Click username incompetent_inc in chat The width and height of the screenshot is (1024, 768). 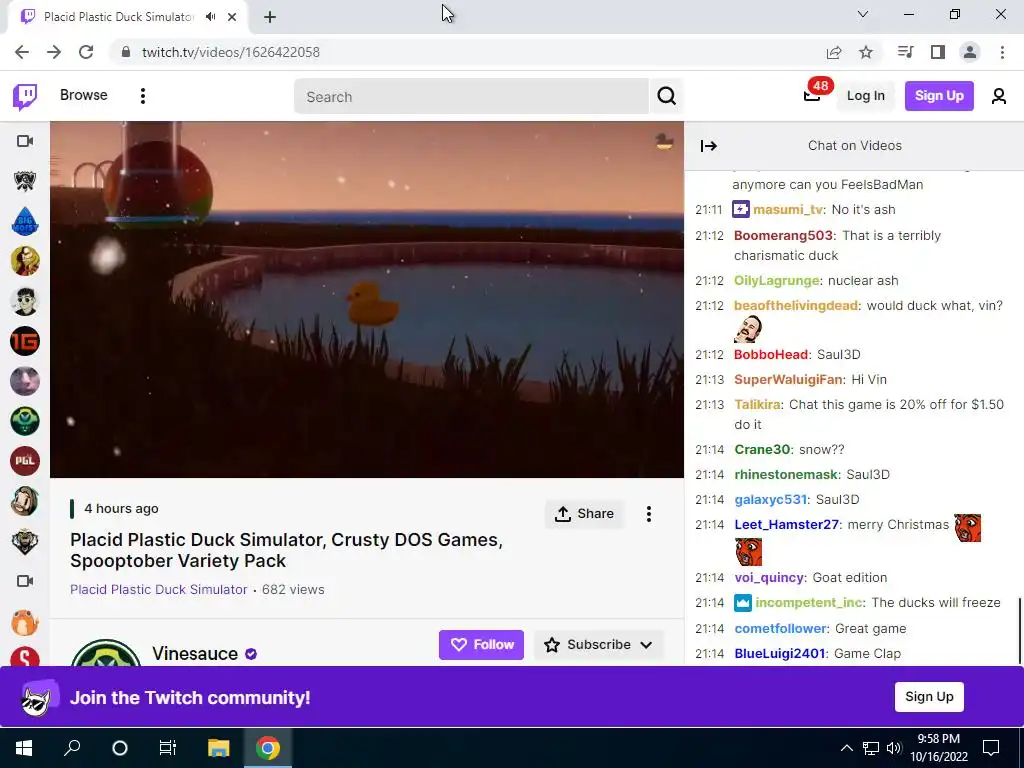coord(810,603)
